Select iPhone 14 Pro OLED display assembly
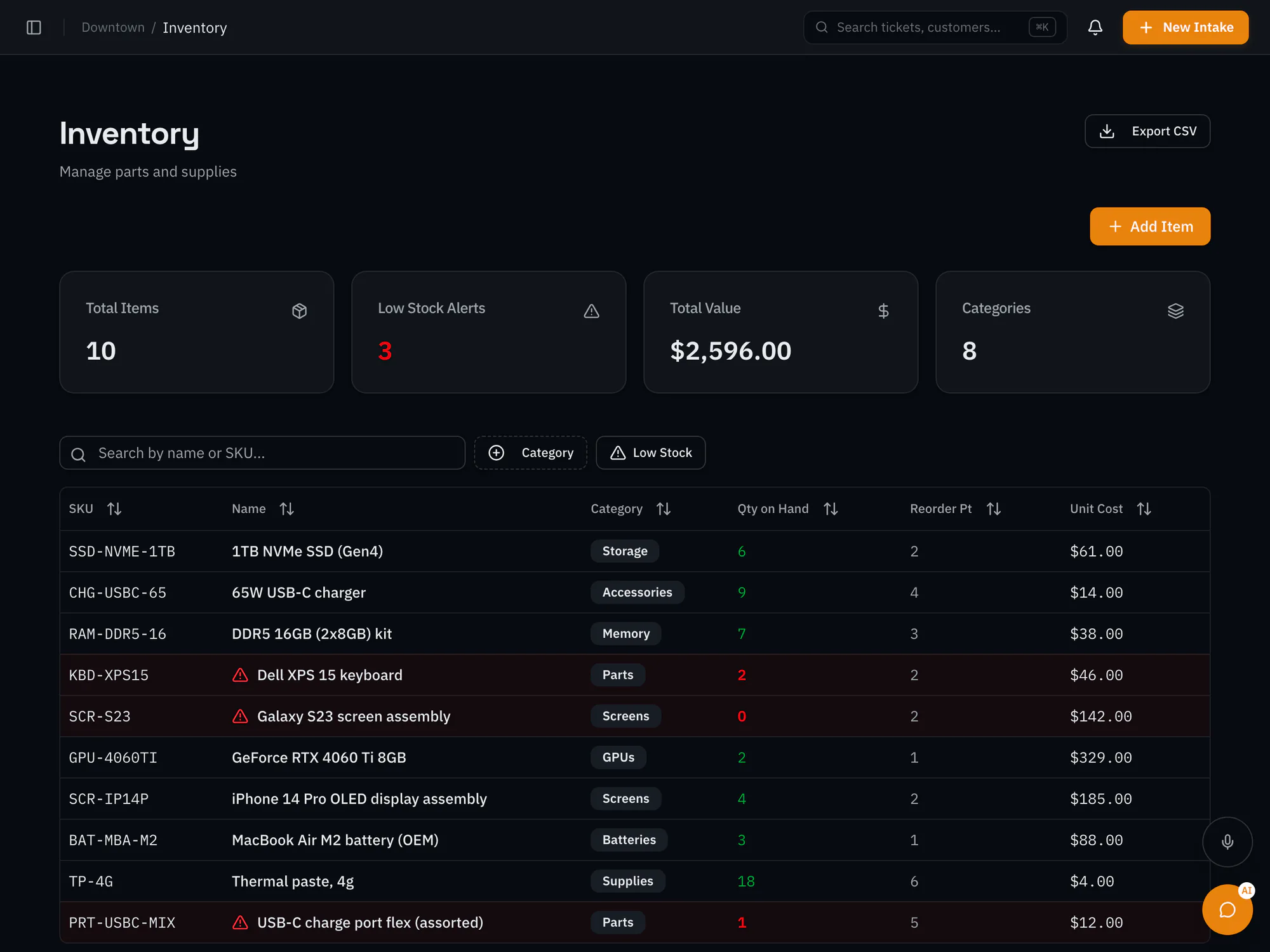This screenshot has width=1270, height=952. (x=359, y=798)
